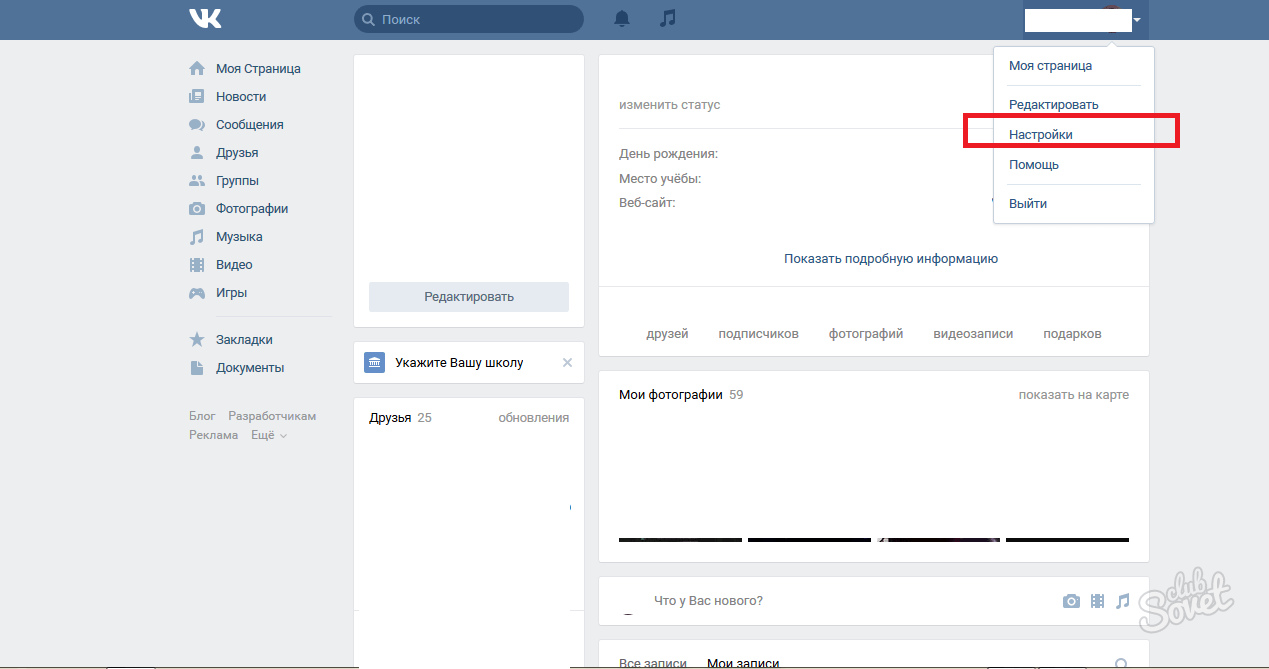Dismiss the Укажите Вашу школу prompt
The image size is (1269, 669).
(x=567, y=363)
